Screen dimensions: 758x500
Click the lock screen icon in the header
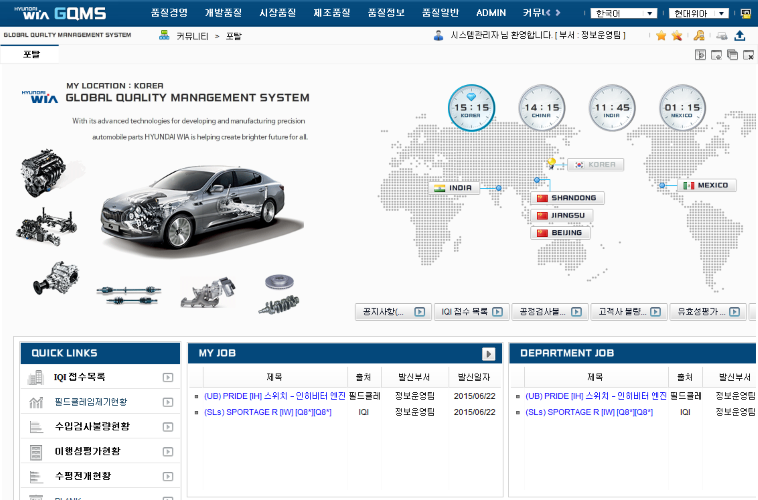[x=746, y=14]
